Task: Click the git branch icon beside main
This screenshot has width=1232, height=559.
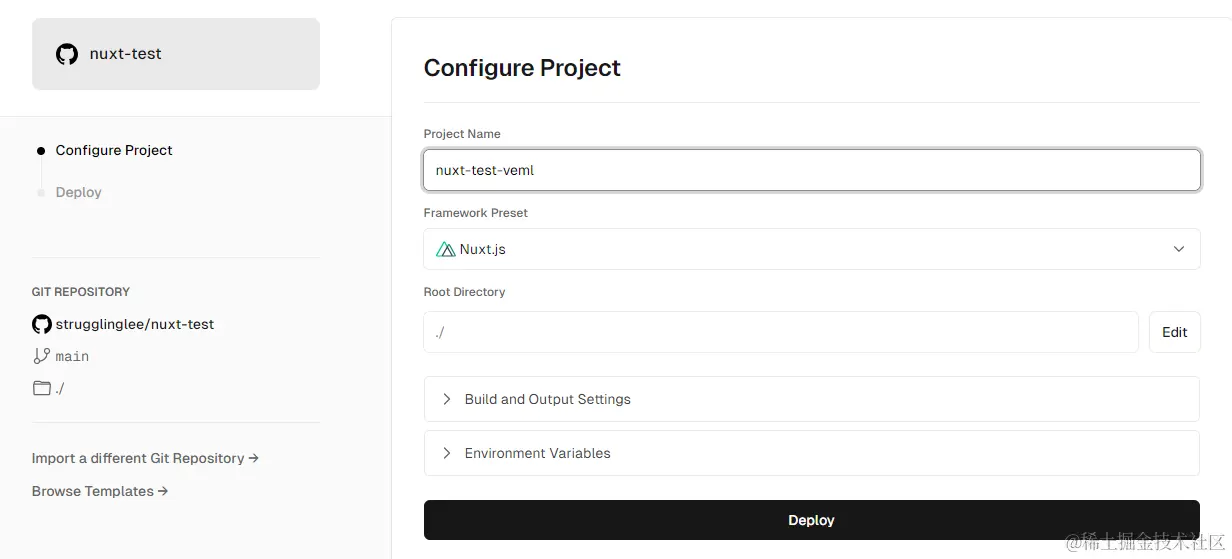Action: point(41,356)
